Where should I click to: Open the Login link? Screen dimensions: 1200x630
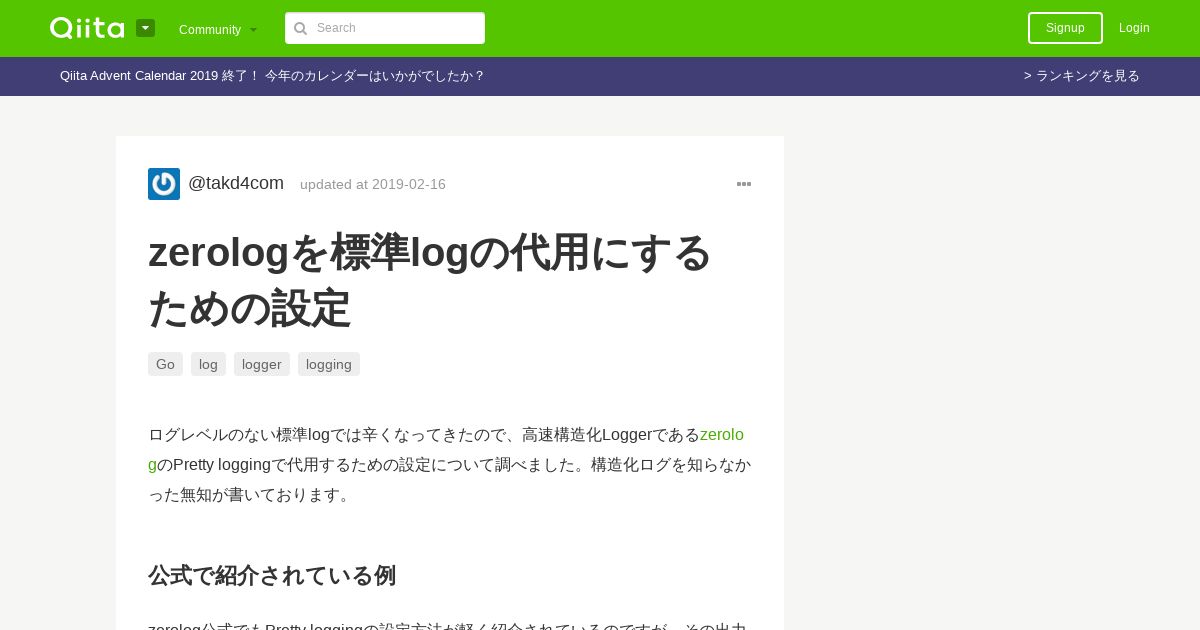click(1134, 28)
